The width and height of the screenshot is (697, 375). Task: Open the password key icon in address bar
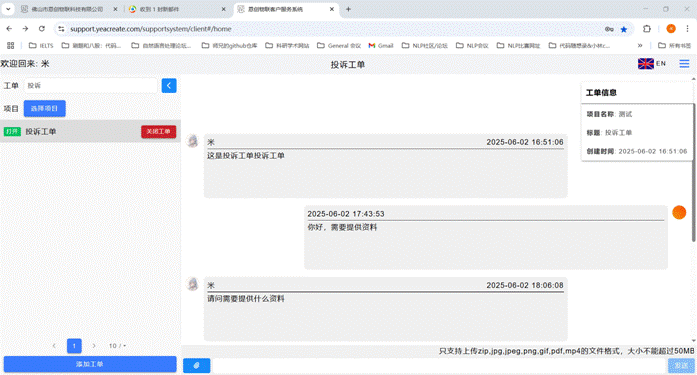609,29
